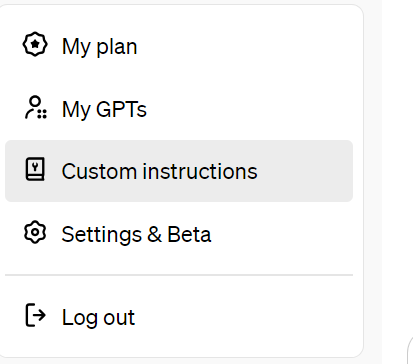This screenshot has width=413, height=364.
Task: Click the exit arrow icon beside Log out
Action: coord(35,315)
